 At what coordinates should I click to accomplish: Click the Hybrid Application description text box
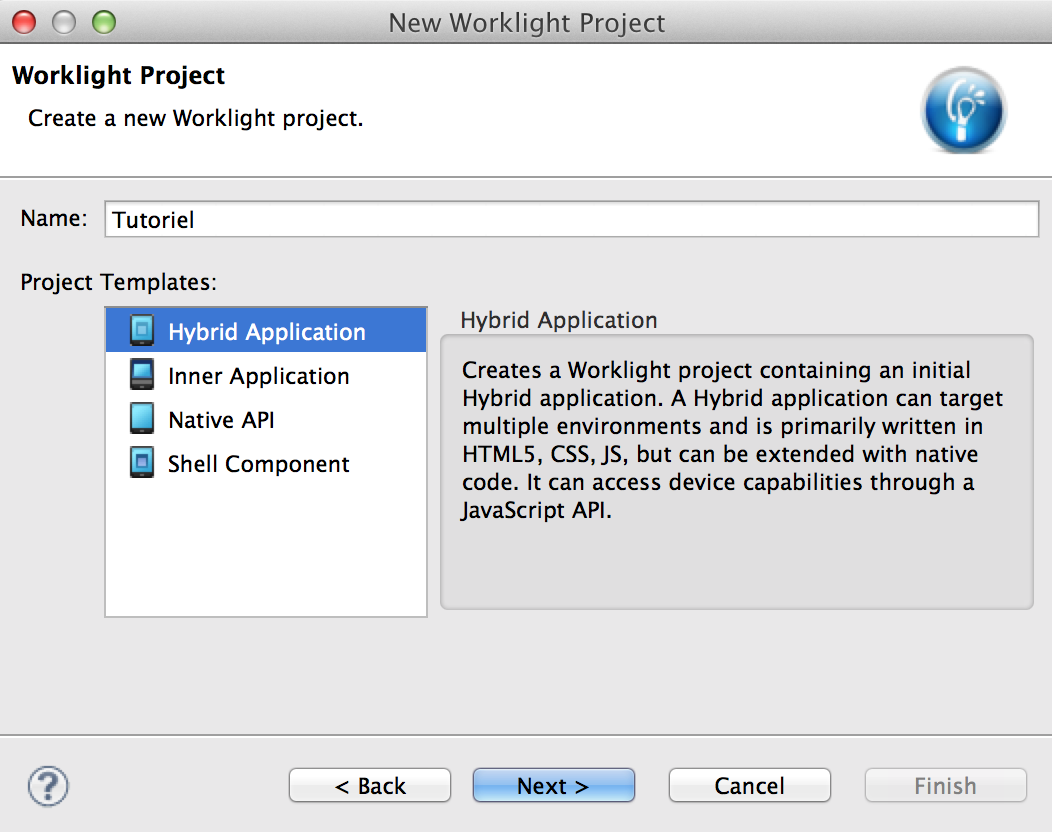pyautogui.click(x=736, y=472)
